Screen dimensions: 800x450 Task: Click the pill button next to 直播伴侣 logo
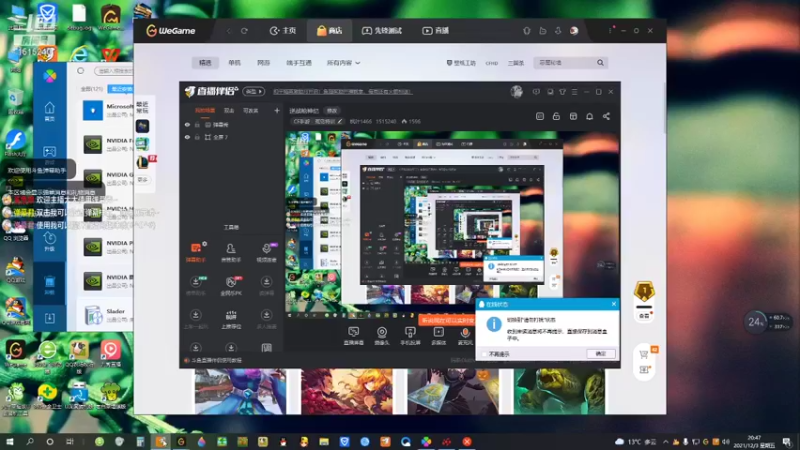pyautogui.click(x=254, y=92)
